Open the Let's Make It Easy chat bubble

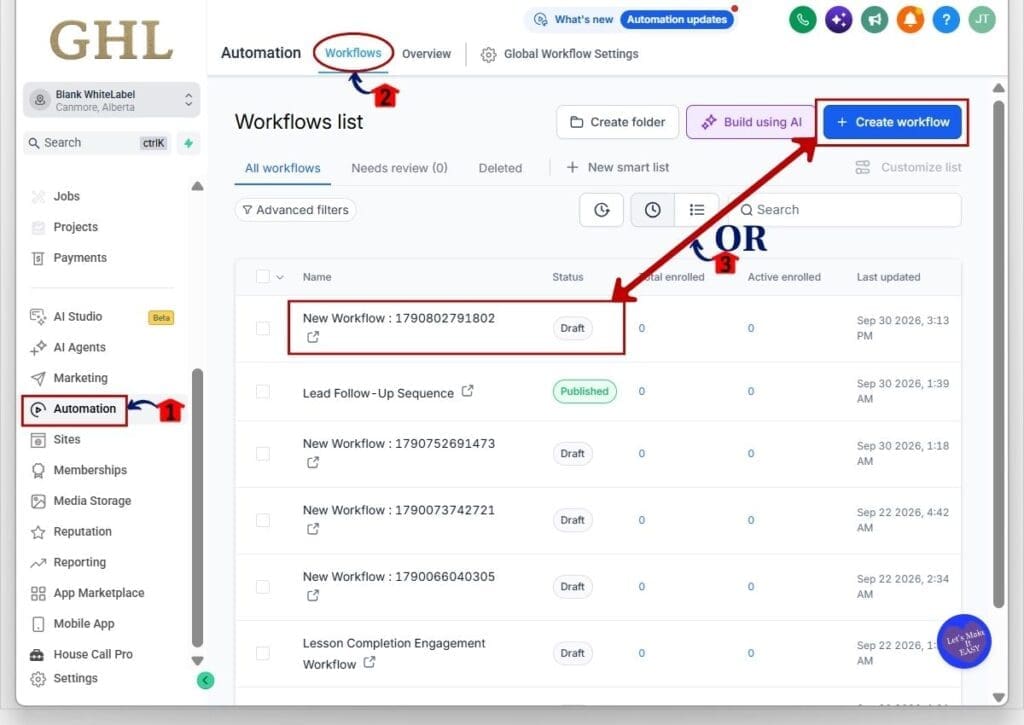point(964,641)
